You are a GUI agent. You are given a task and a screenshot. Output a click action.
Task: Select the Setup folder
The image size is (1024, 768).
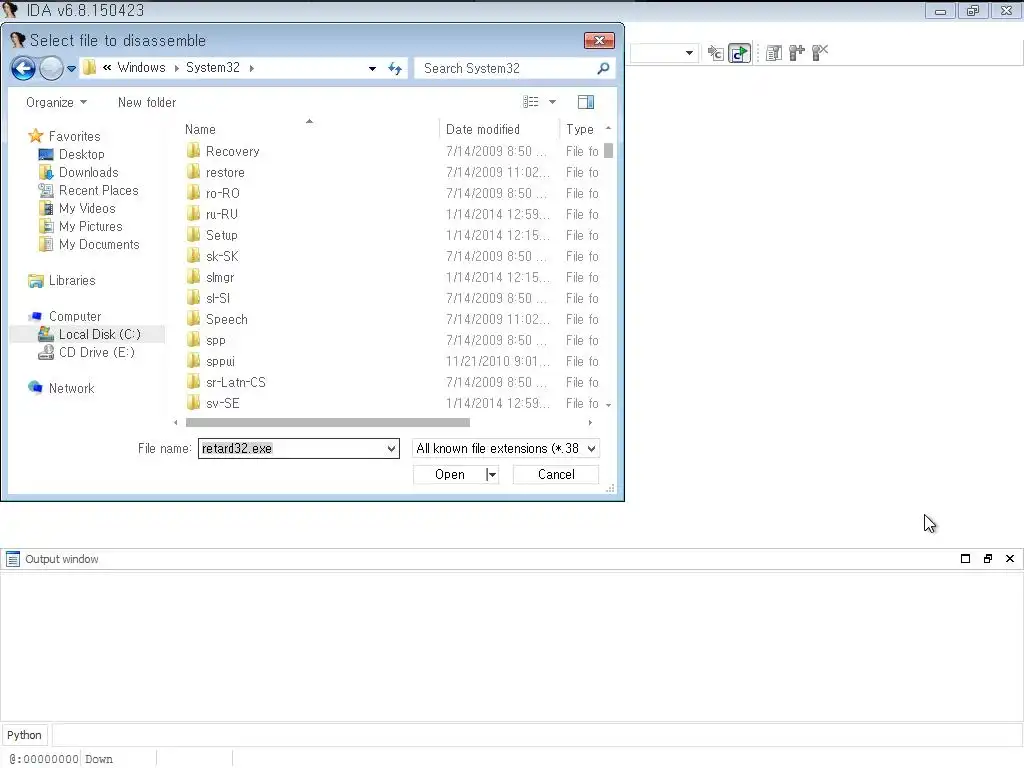(x=221, y=235)
